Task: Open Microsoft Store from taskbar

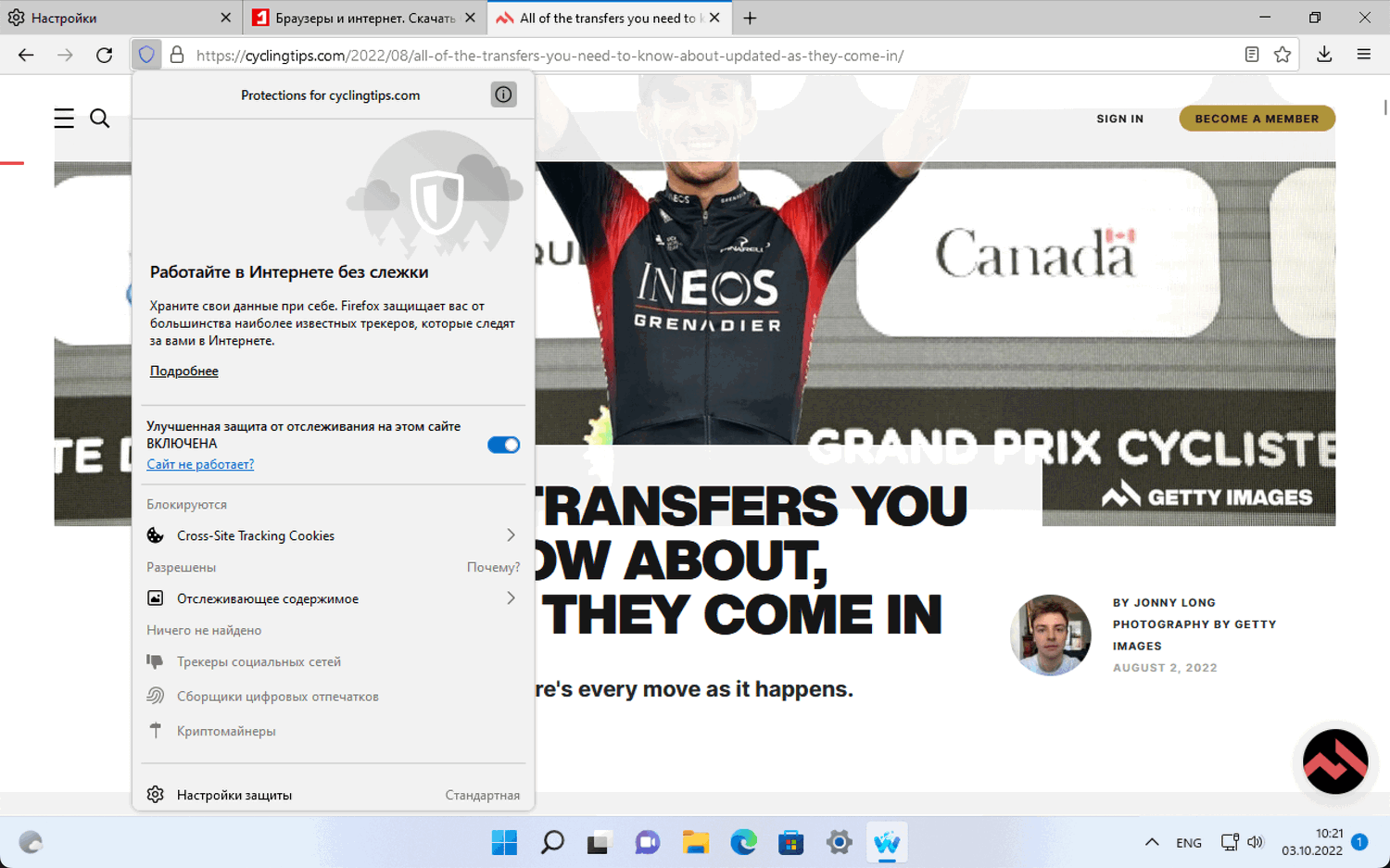Action: [x=791, y=842]
